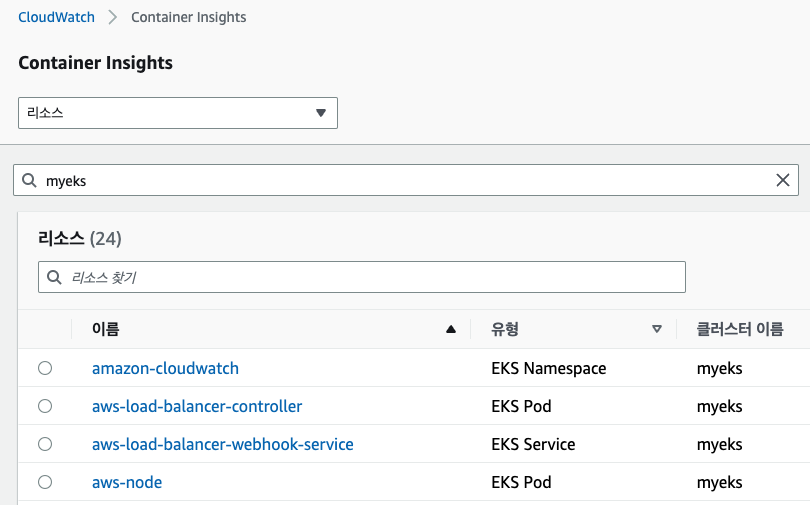Open the CloudWatch breadcrumb link
The image size is (810, 505).
56,17
